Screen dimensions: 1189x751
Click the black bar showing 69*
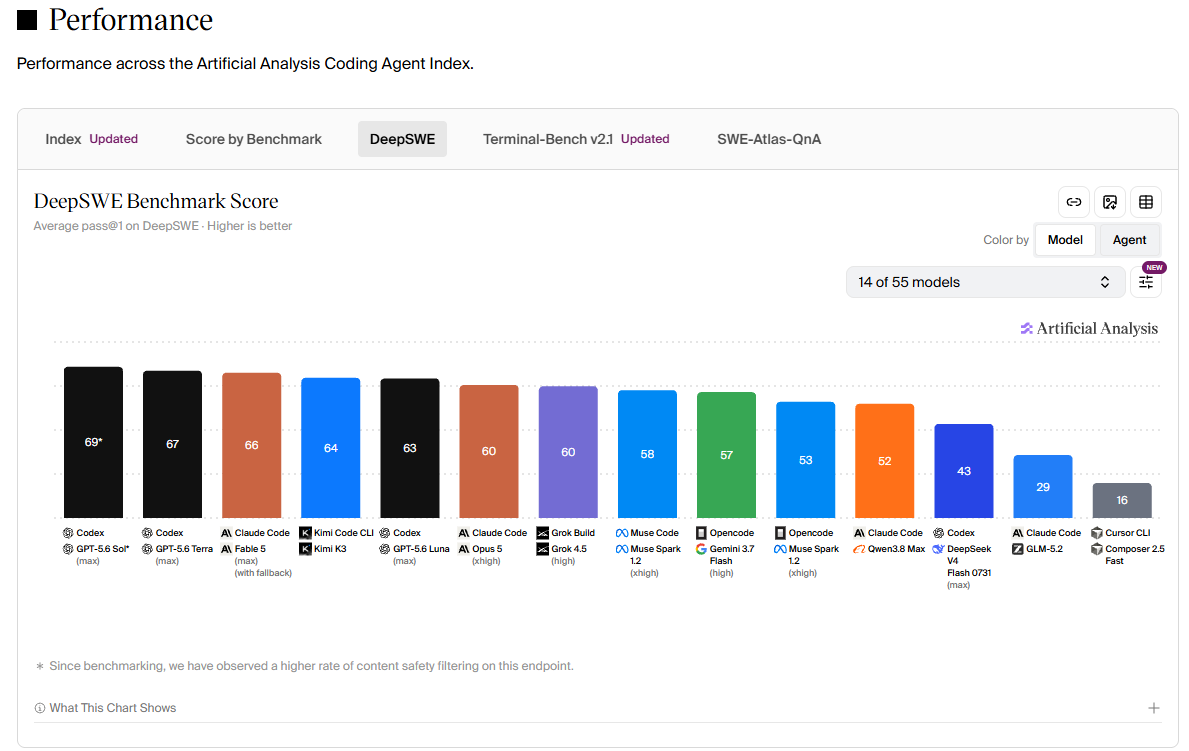pyautogui.click(x=93, y=442)
